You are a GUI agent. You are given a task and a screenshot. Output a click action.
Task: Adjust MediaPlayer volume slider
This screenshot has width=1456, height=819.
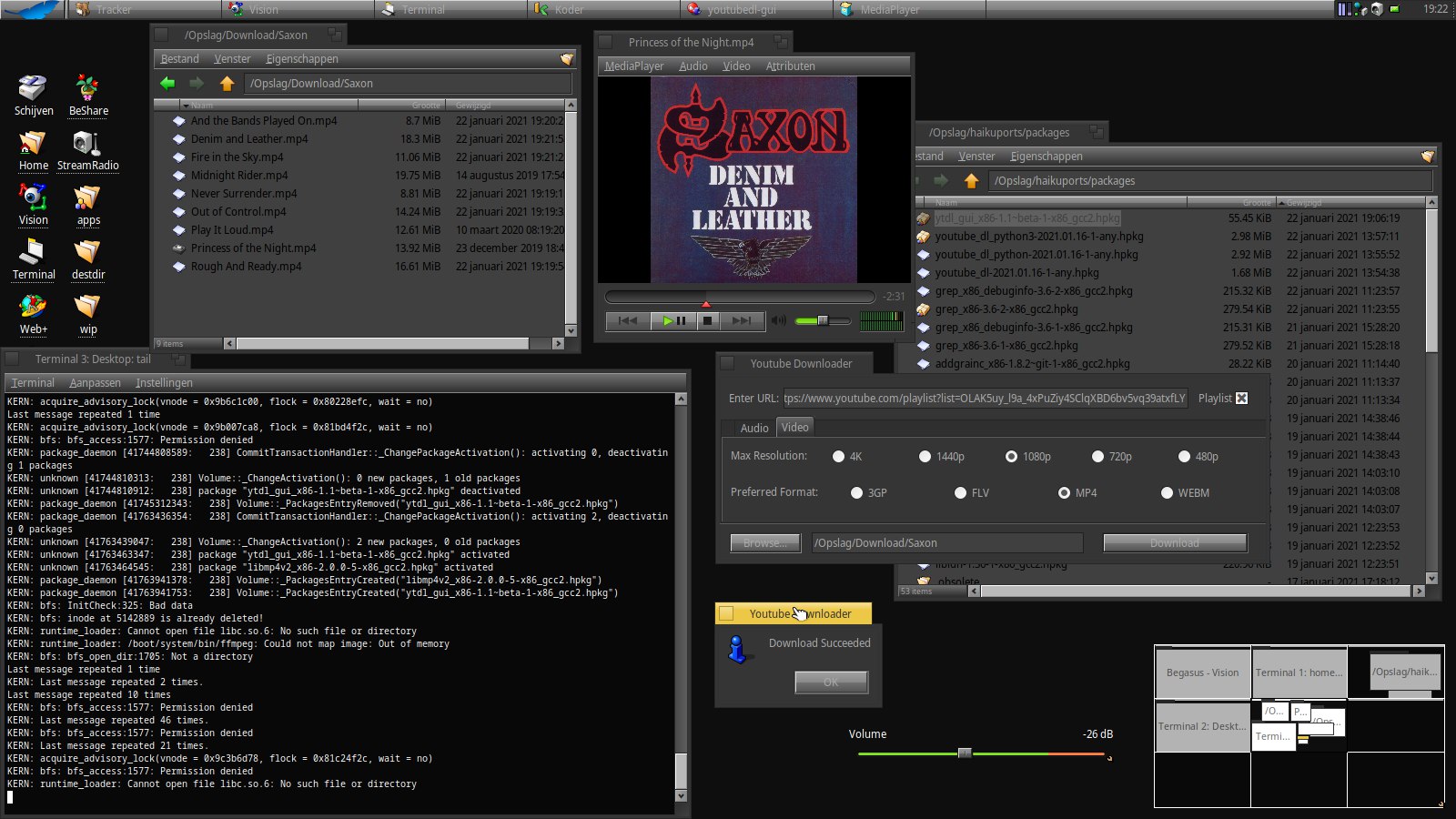point(823,320)
